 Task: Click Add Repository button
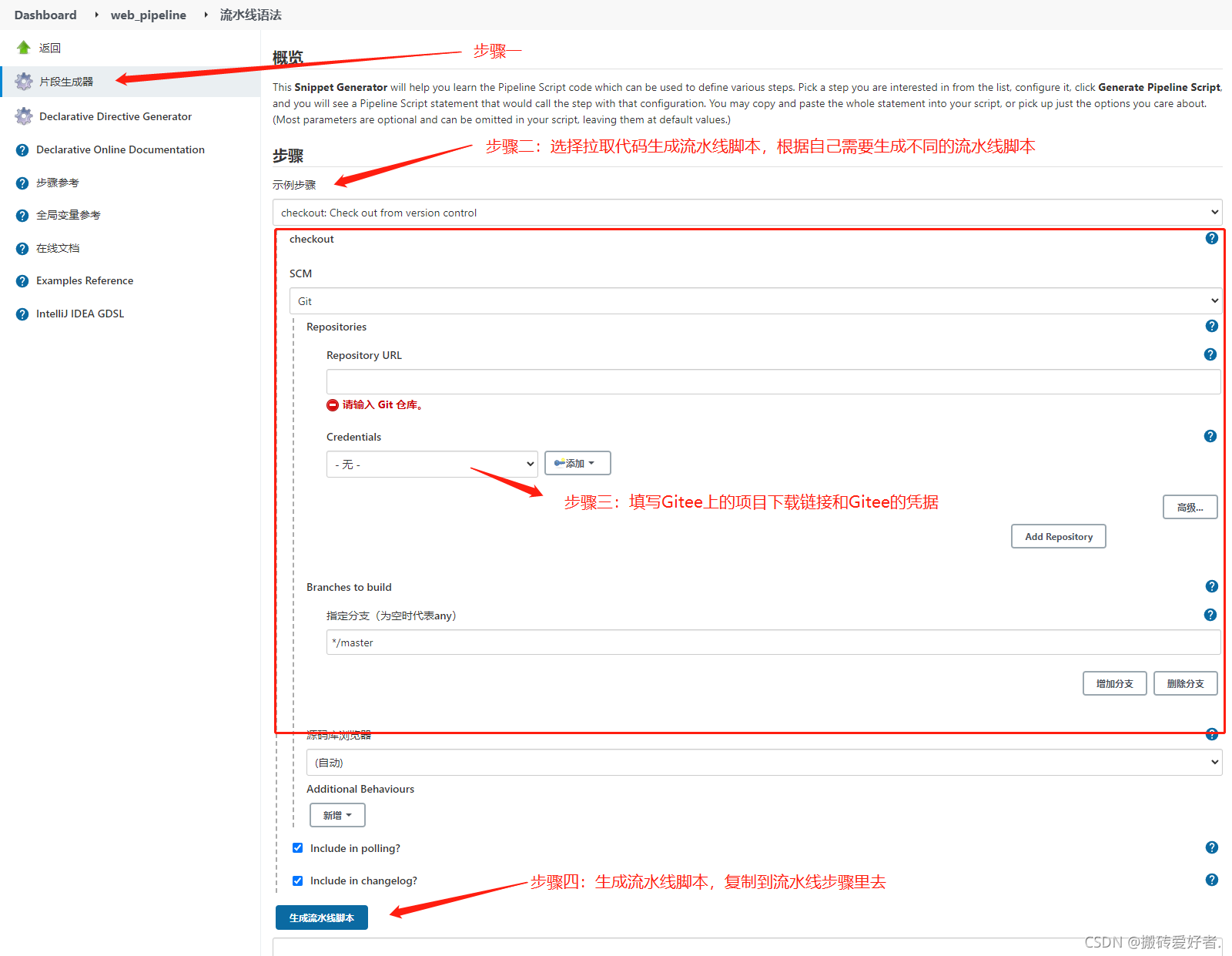[x=1059, y=536]
